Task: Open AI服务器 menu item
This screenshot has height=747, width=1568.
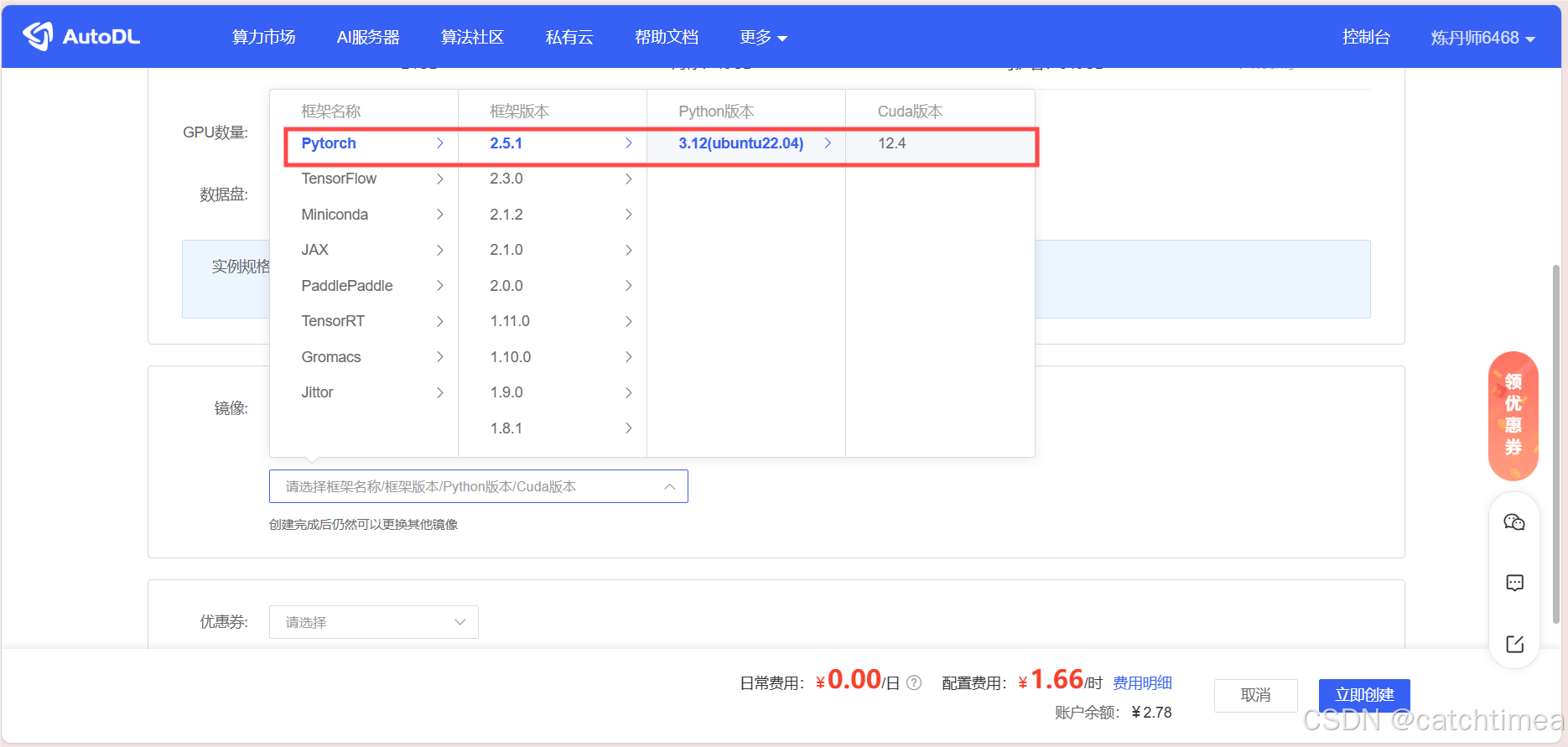Action: 368,37
